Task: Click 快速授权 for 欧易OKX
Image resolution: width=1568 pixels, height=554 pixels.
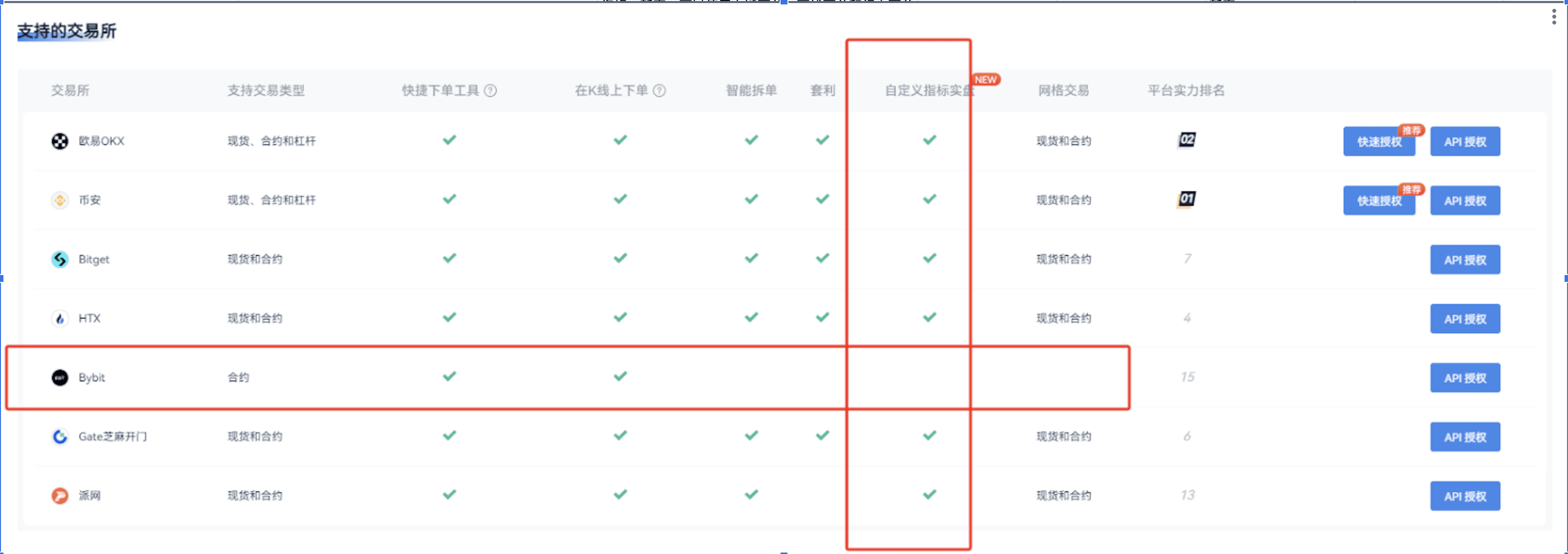Action: [1379, 142]
